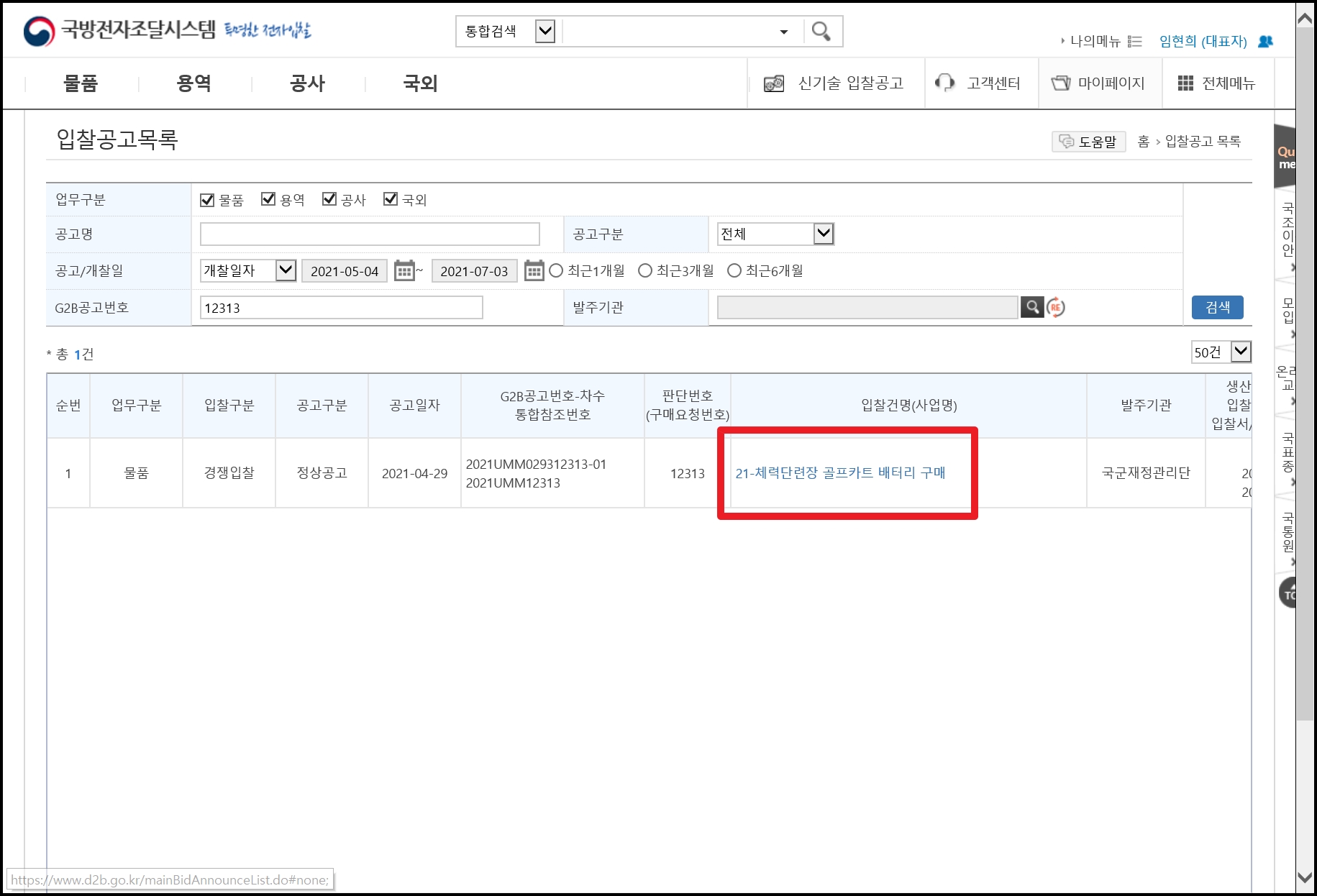Click the 고객센터 headset icon

click(944, 83)
